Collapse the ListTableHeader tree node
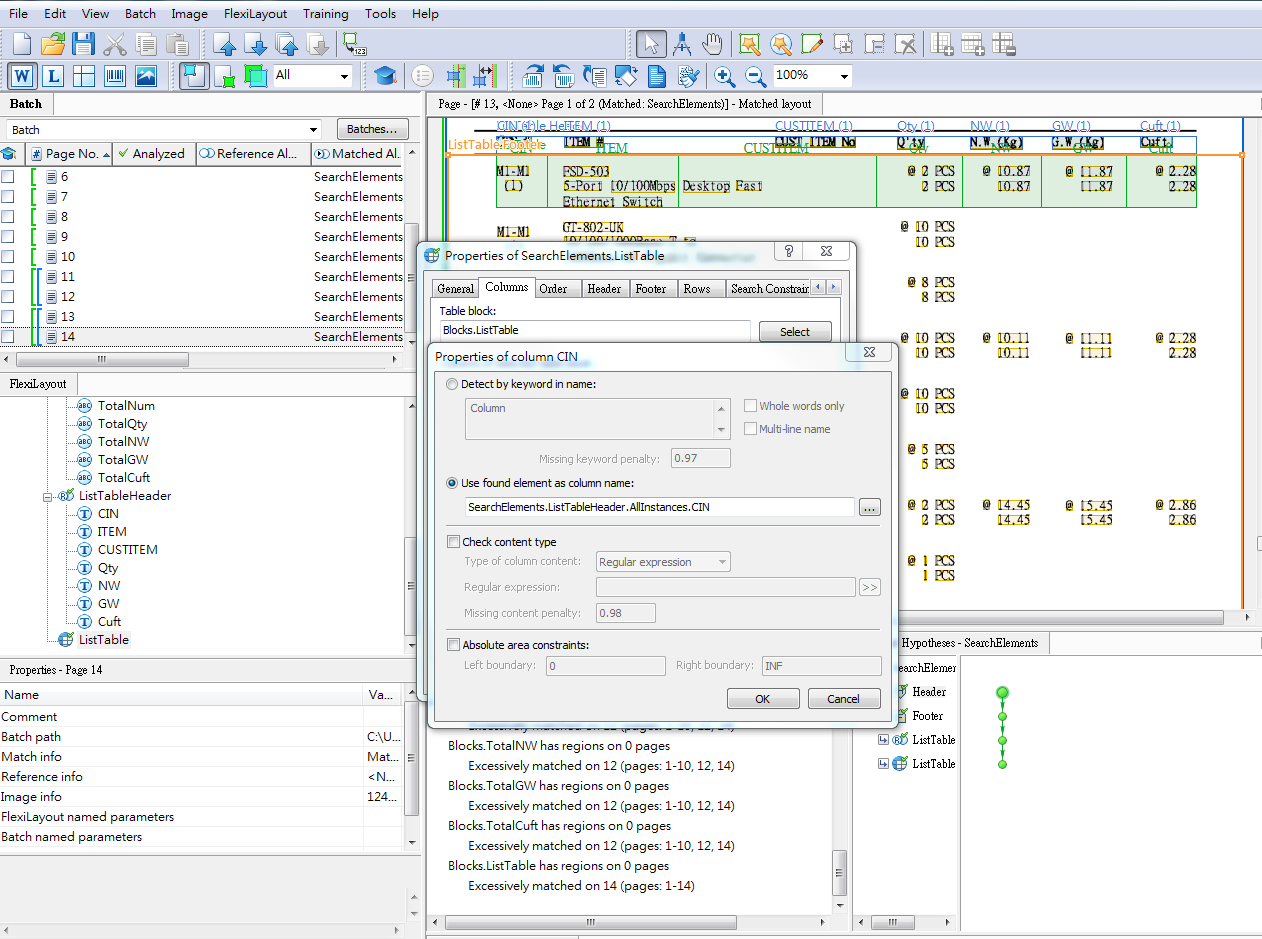 click(47, 495)
